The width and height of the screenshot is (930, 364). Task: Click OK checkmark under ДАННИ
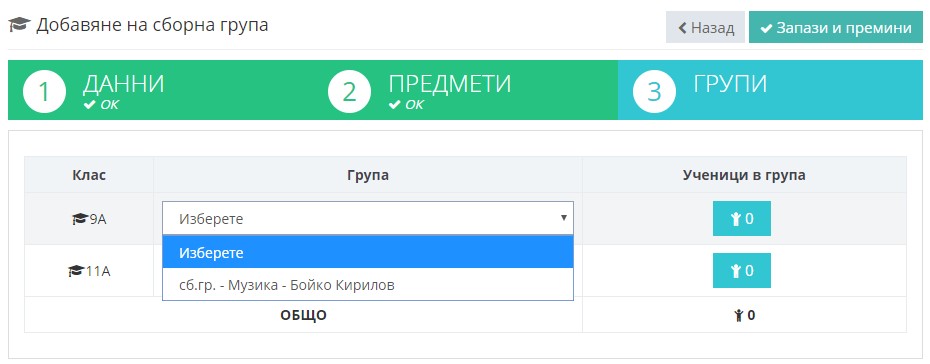click(x=89, y=106)
